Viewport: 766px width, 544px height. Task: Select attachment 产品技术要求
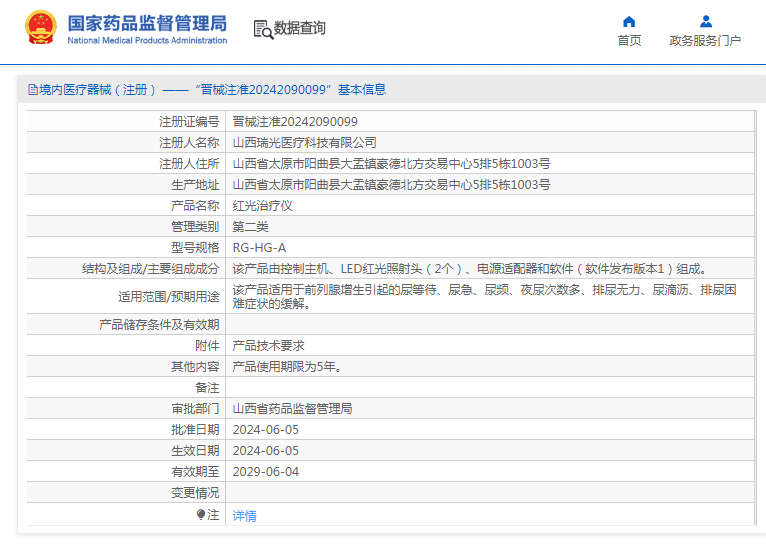point(268,346)
